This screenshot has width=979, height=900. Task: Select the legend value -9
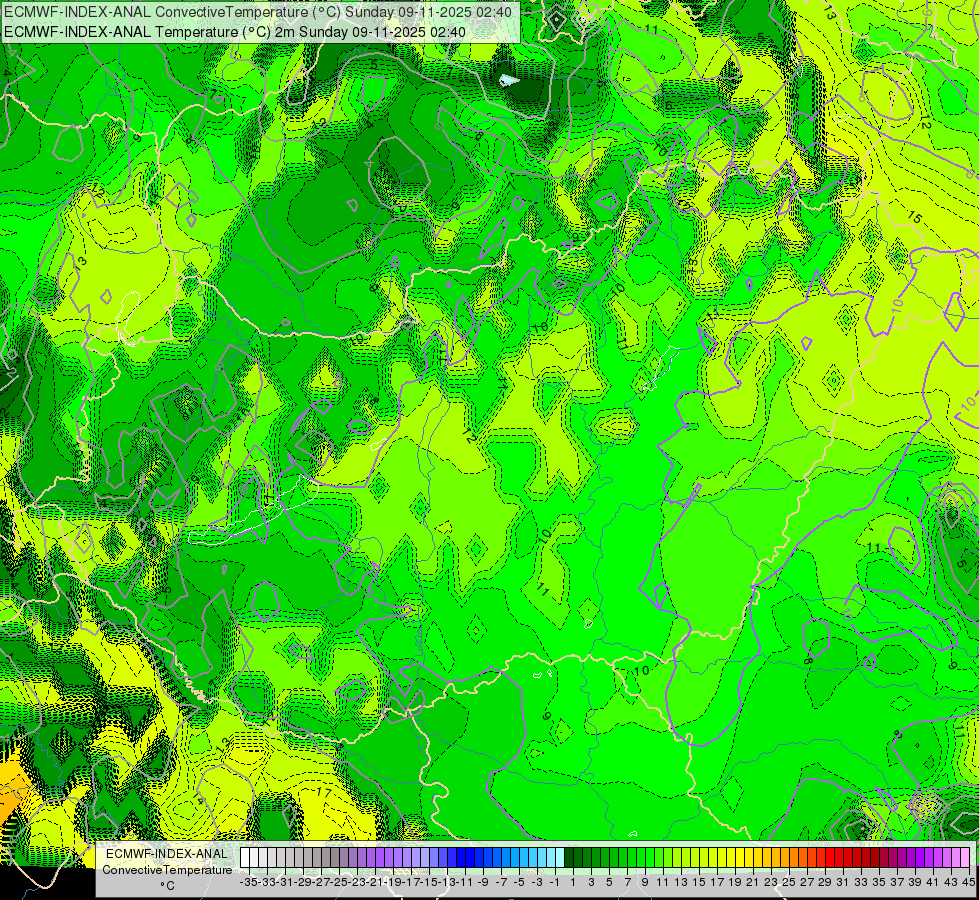pyautogui.click(x=483, y=882)
